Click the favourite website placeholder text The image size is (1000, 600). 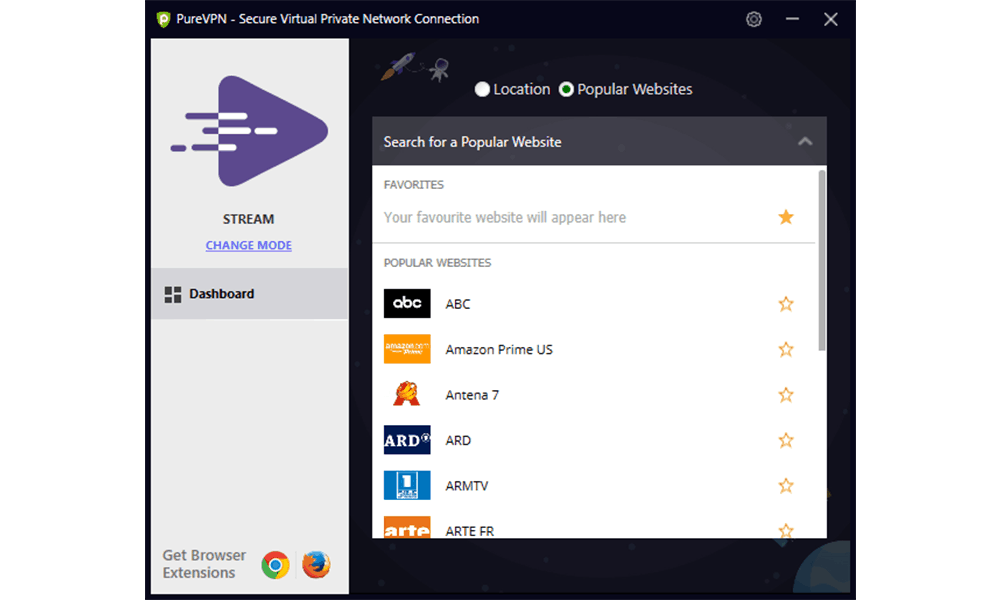(505, 217)
